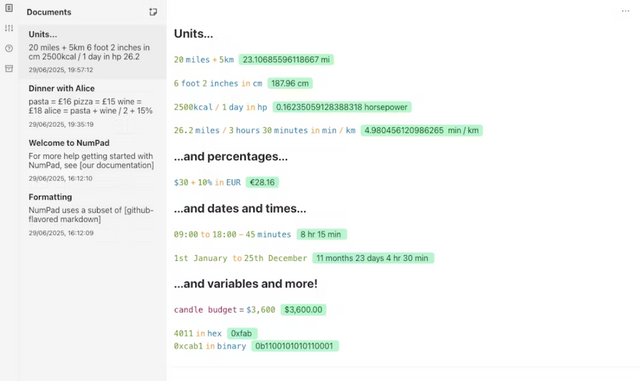Image resolution: width=640 pixels, height=381 pixels.
Task: Click the "$30 + 10% in EUR" expression
Action: (x=207, y=182)
